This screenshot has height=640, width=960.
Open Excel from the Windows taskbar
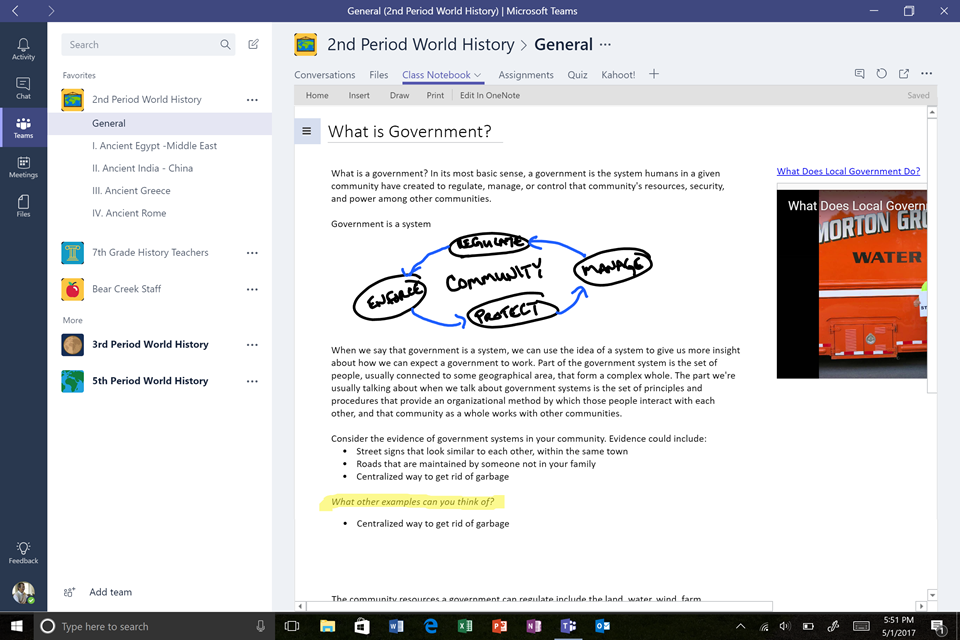coord(465,626)
